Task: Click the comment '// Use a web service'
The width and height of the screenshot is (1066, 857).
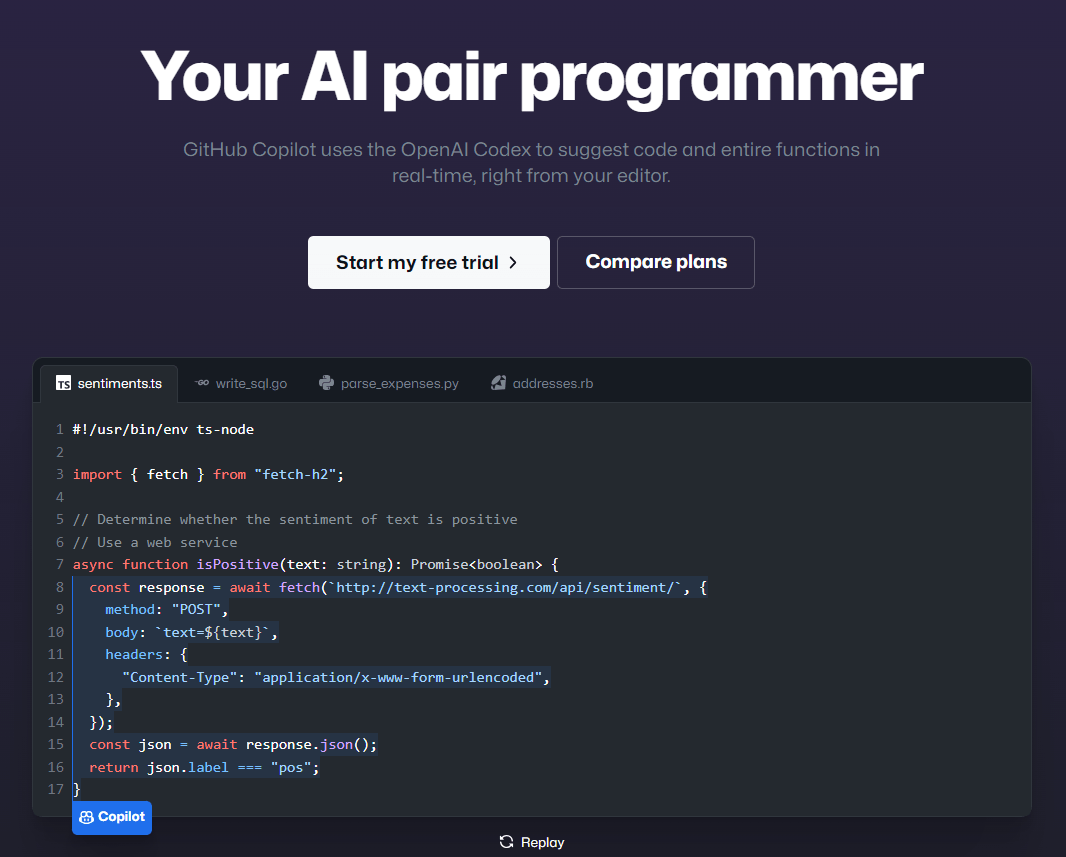Action: [x=155, y=542]
